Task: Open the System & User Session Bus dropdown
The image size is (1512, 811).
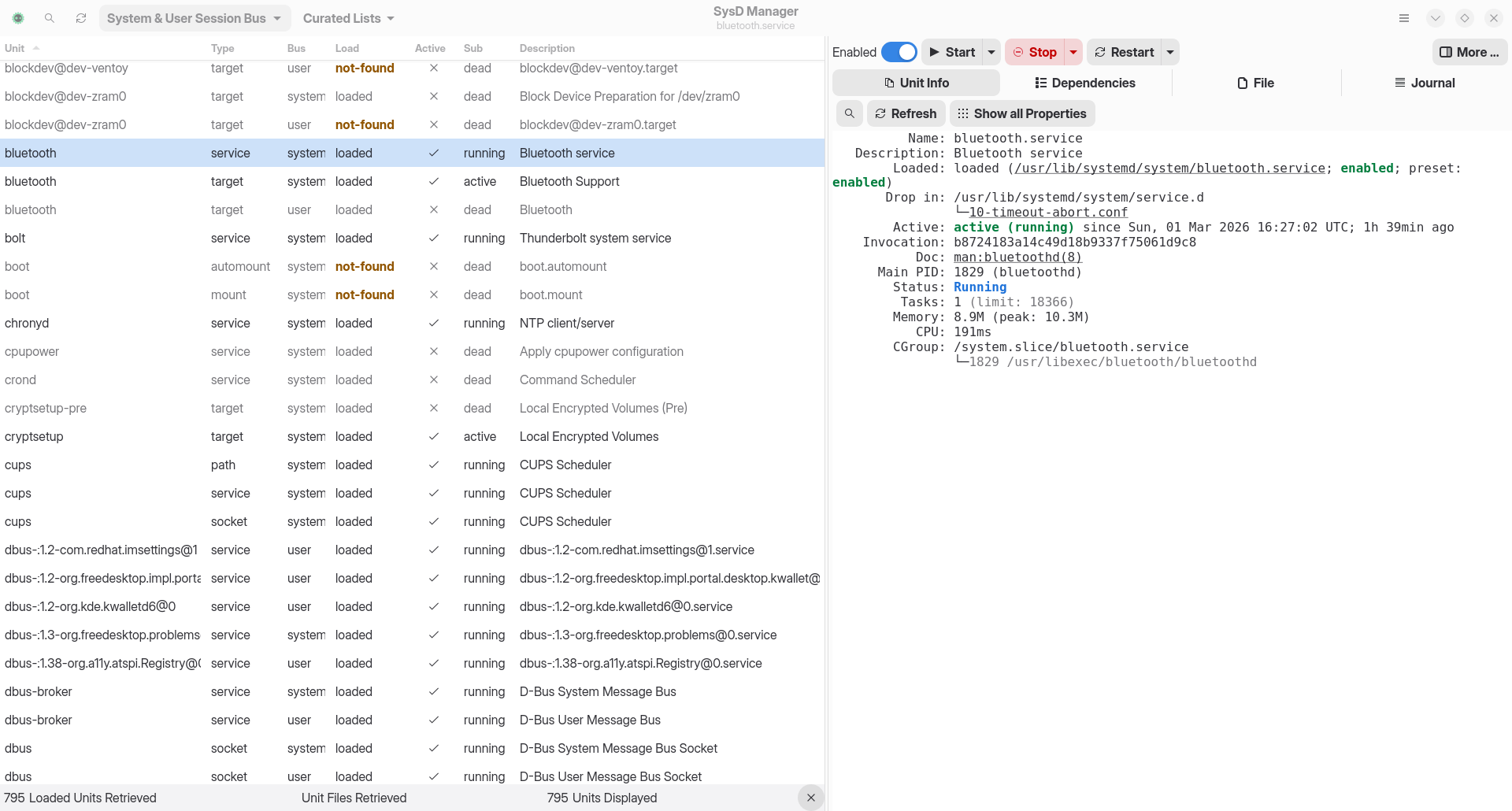Action: pos(195,18)
